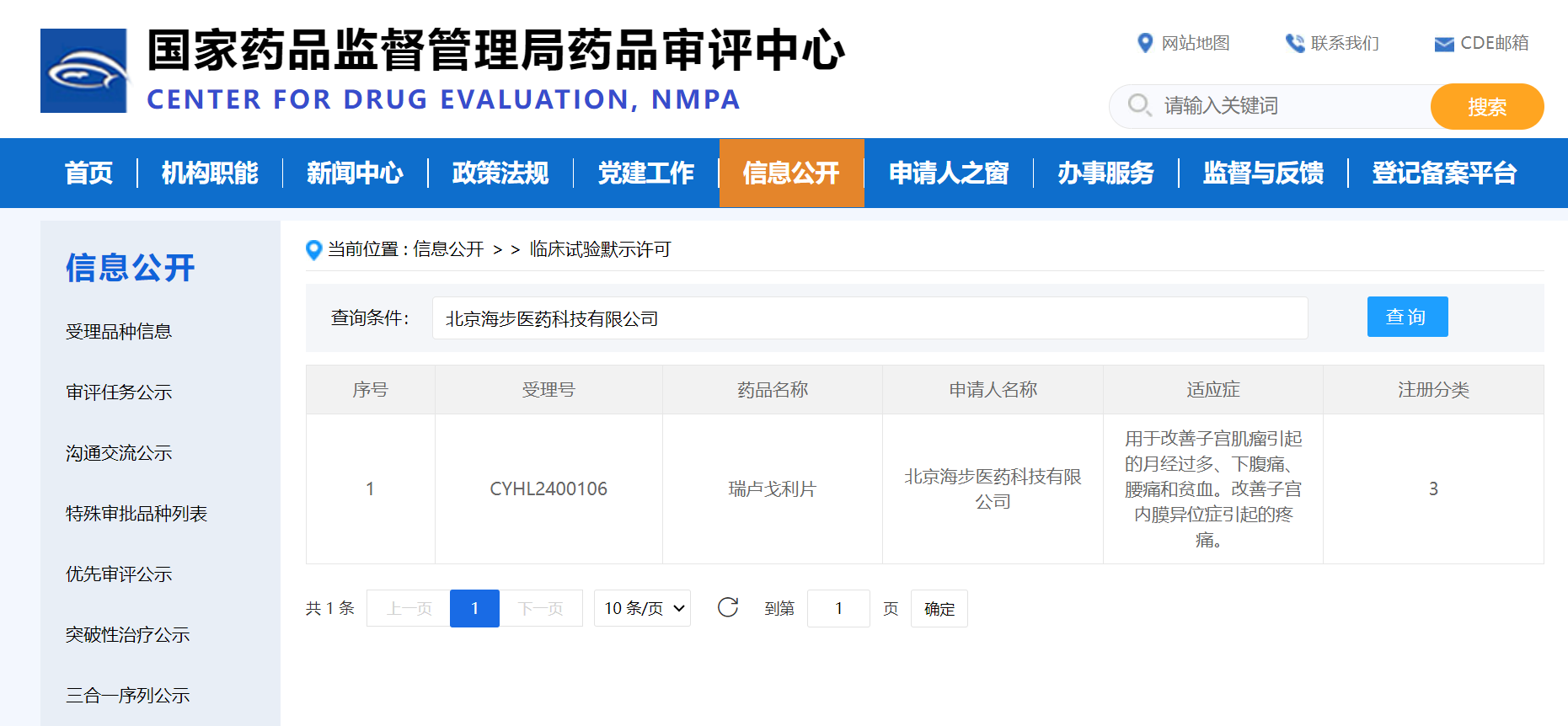
Task: Click the CDE fish logo
Action: pyautogui.click(x=84, y=71)
